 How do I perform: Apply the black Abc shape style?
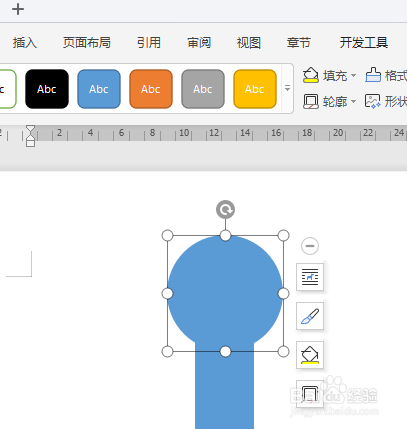[47, 89]
